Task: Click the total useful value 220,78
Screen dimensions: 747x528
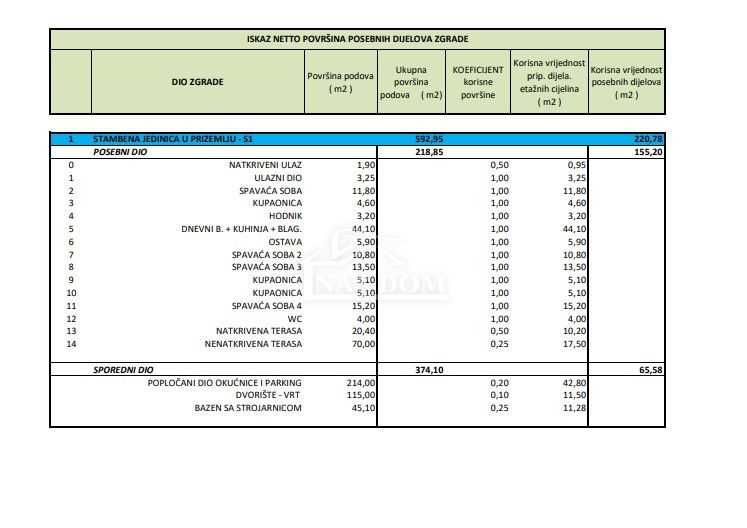Action: tap(648, 139)
